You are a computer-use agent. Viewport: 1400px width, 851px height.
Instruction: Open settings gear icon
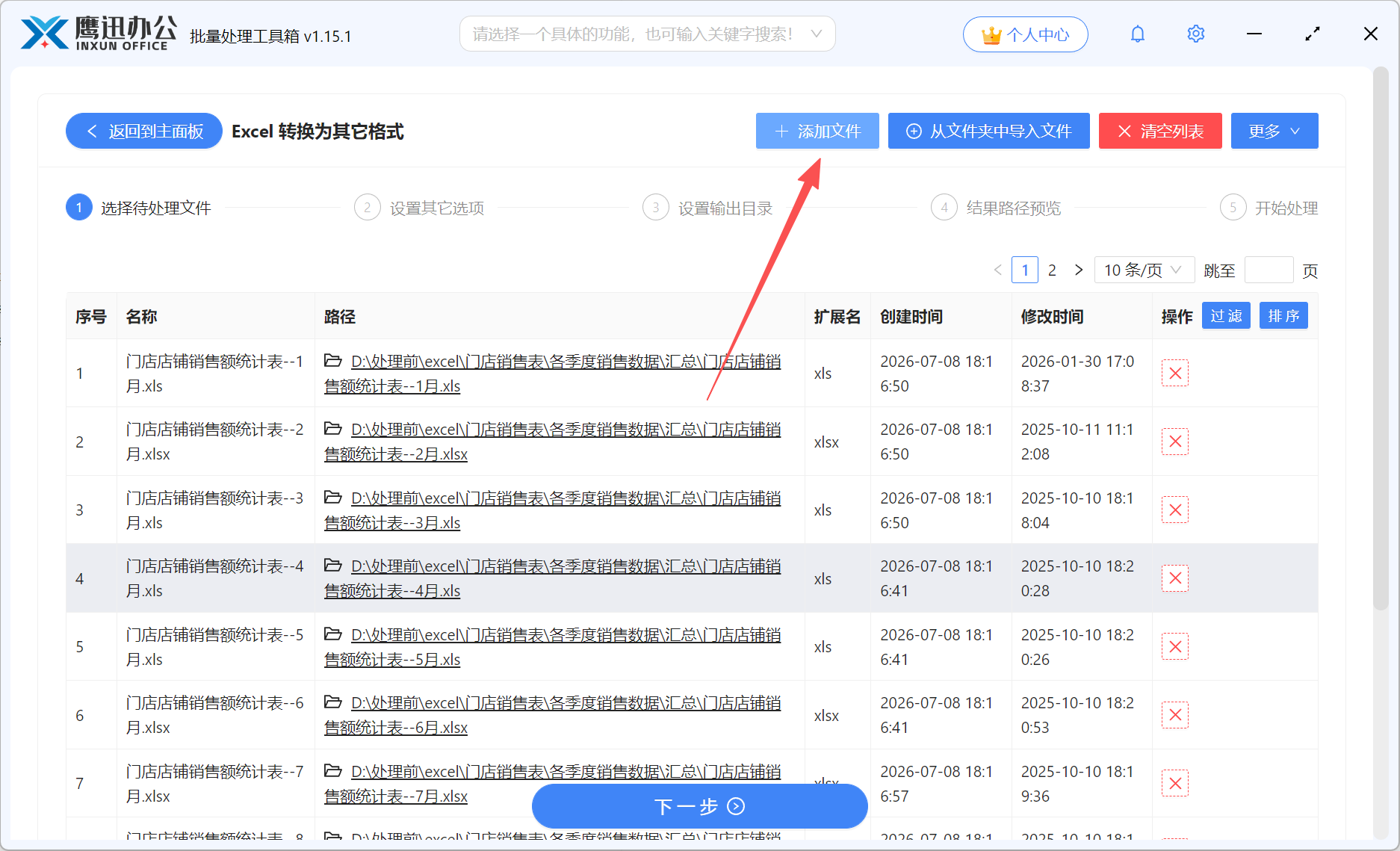(x=1195, y=34)
